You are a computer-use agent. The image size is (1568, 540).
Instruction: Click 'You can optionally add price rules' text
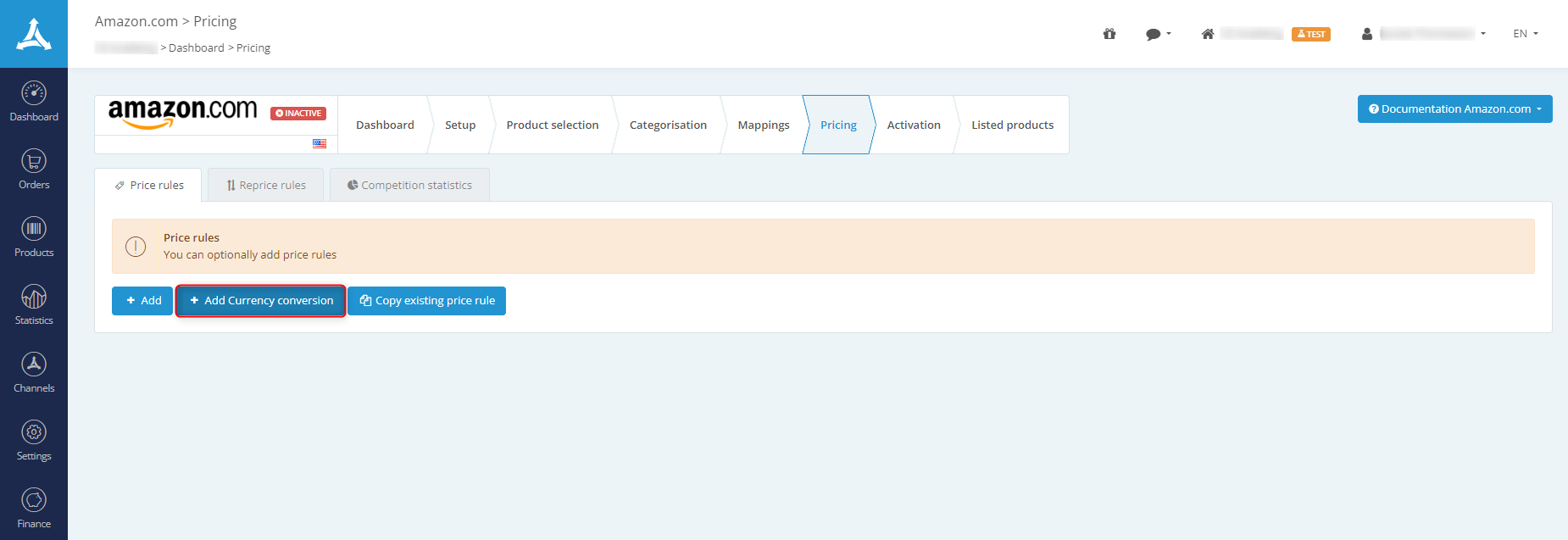(x=250, y=254)
